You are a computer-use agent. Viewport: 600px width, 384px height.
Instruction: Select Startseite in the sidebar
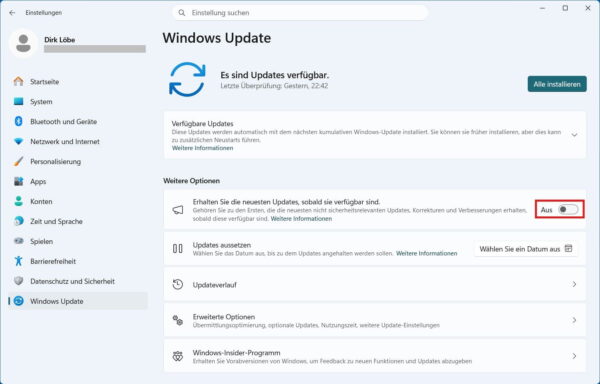pos(78,81)
